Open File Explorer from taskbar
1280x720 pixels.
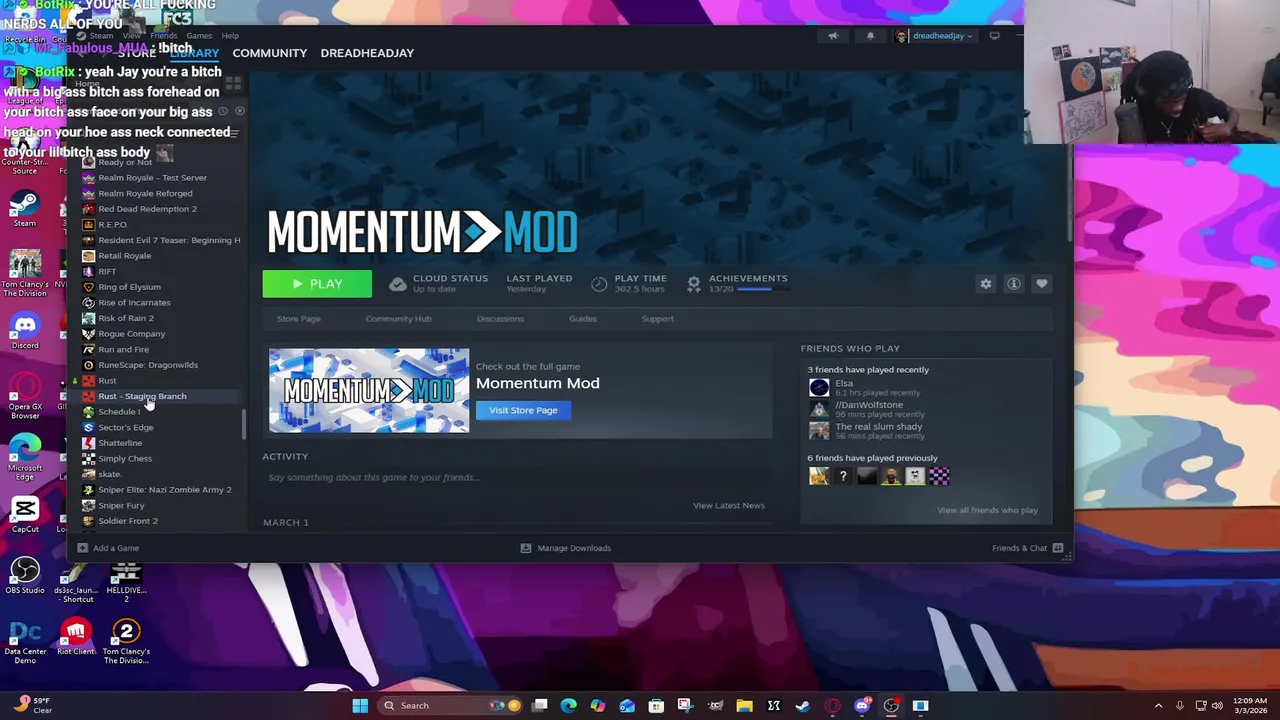point(744,706)
